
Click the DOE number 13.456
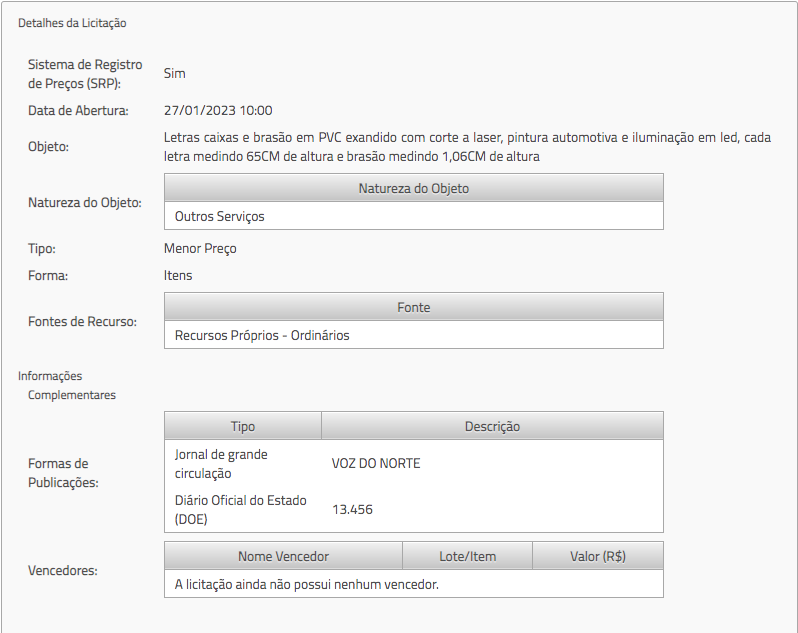pos(352,509)
